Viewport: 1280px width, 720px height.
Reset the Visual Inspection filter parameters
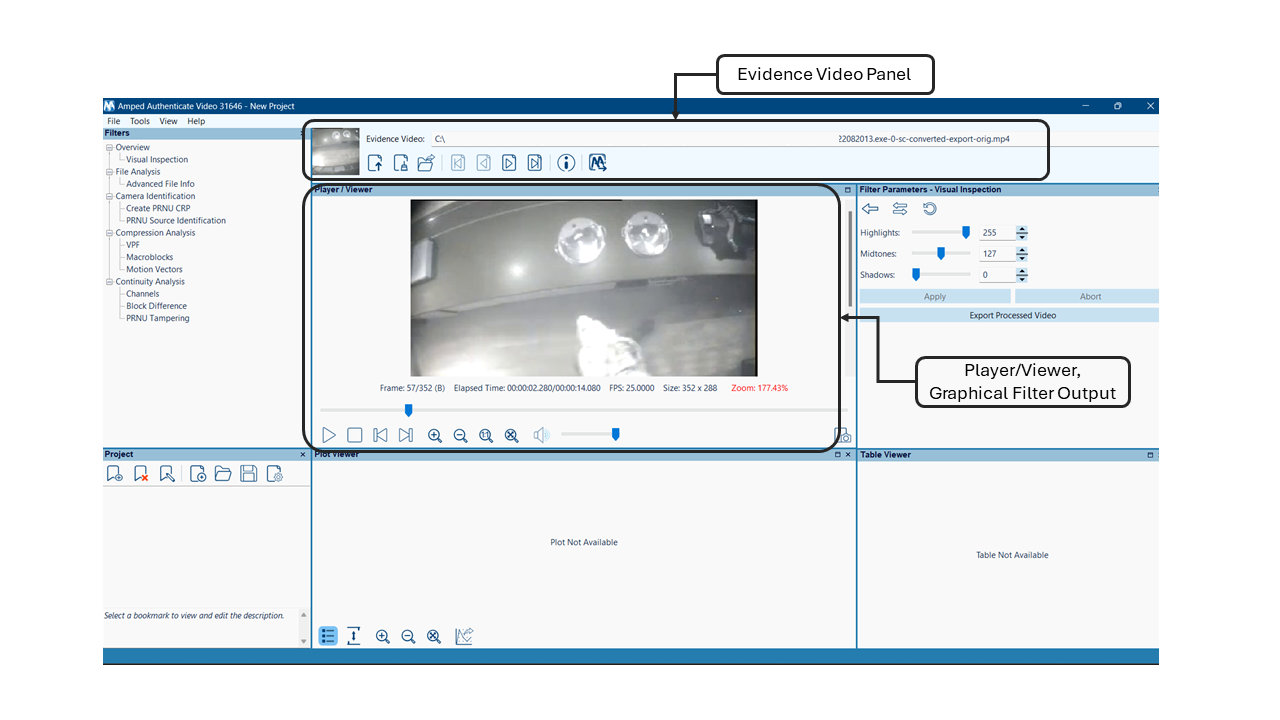[928, 208]
